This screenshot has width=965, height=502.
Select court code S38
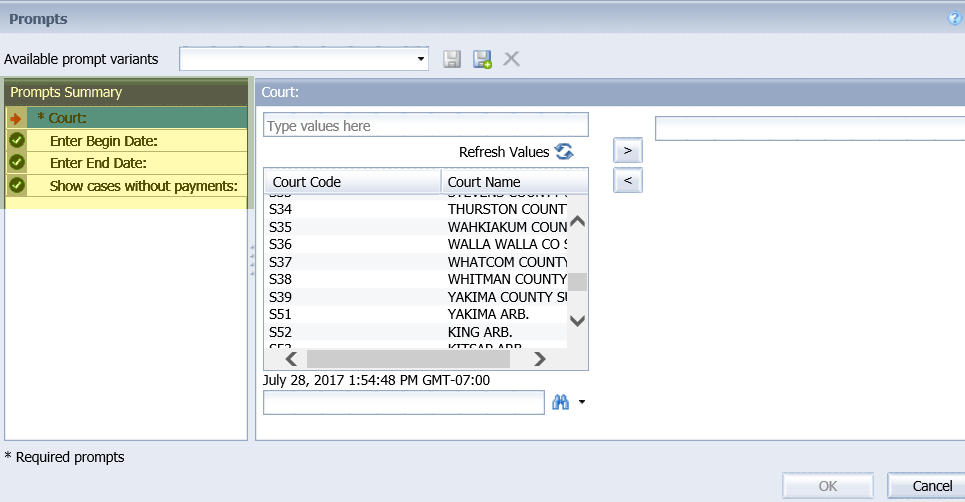[281, 279]
